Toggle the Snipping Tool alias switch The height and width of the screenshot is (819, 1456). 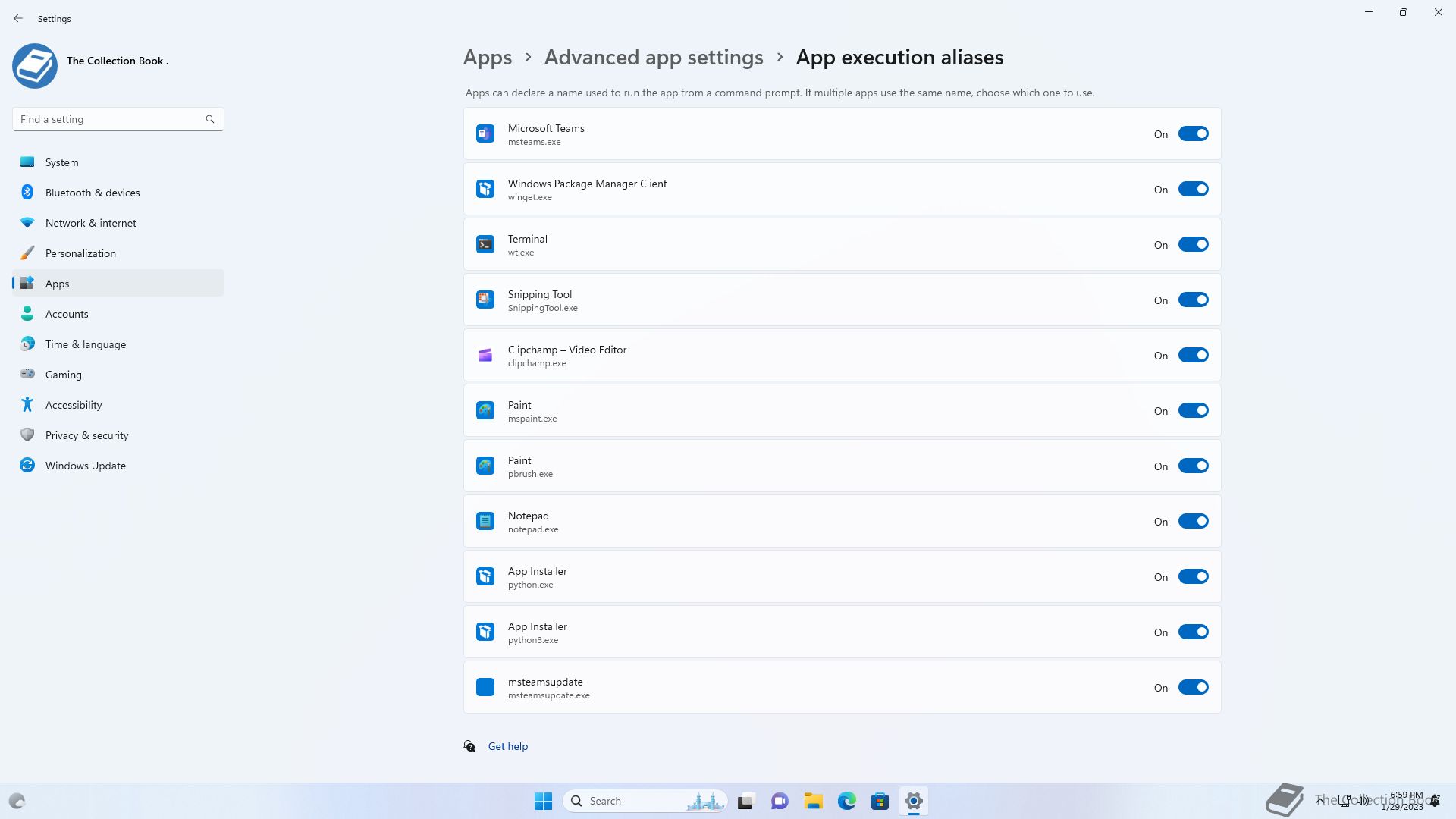point(1193,300)
